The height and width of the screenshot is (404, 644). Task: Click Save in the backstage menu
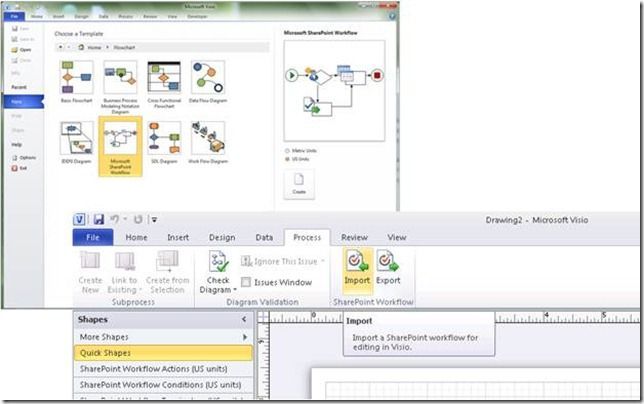pyautogui.click(x=21, y=28)
